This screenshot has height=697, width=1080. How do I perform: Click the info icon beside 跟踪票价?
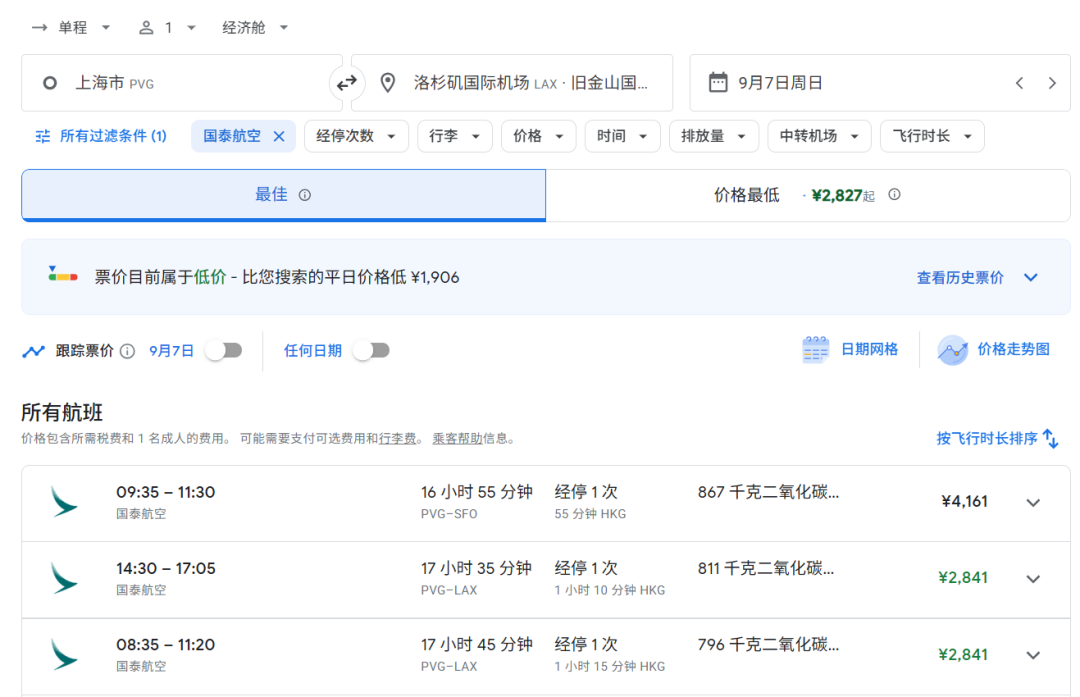(x=127, y=351)
